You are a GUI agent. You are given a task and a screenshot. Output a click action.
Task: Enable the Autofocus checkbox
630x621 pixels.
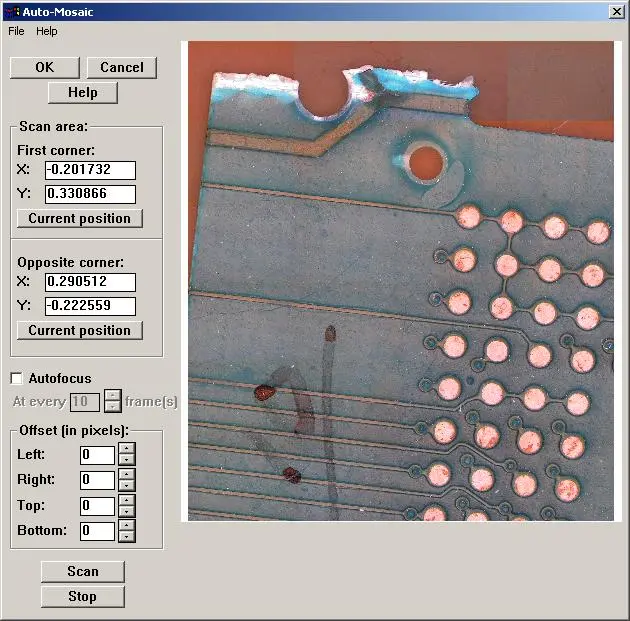pos(16,378)
